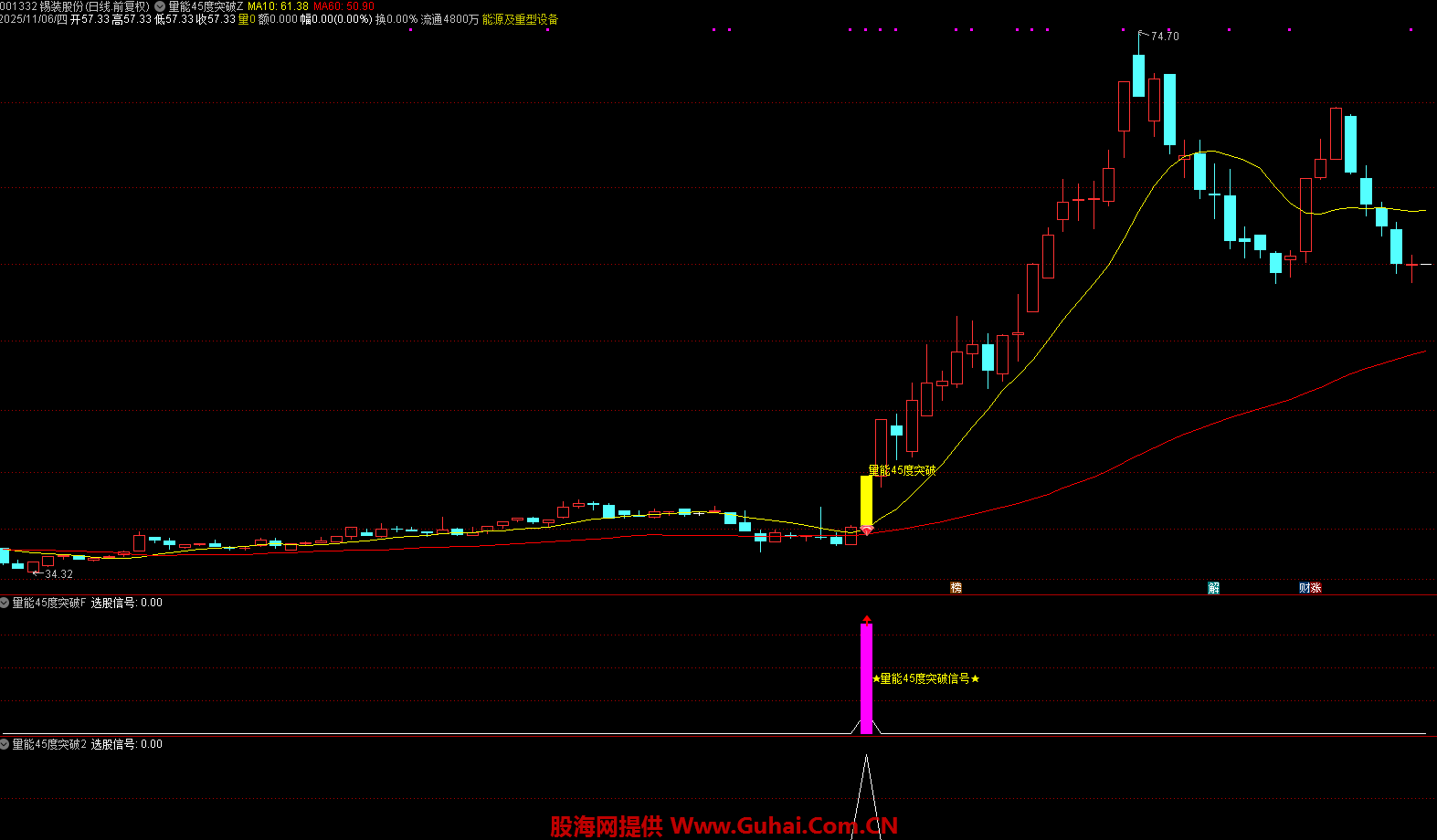
Task: Click the orange 榜 event marker
Action: pos(956,587)
